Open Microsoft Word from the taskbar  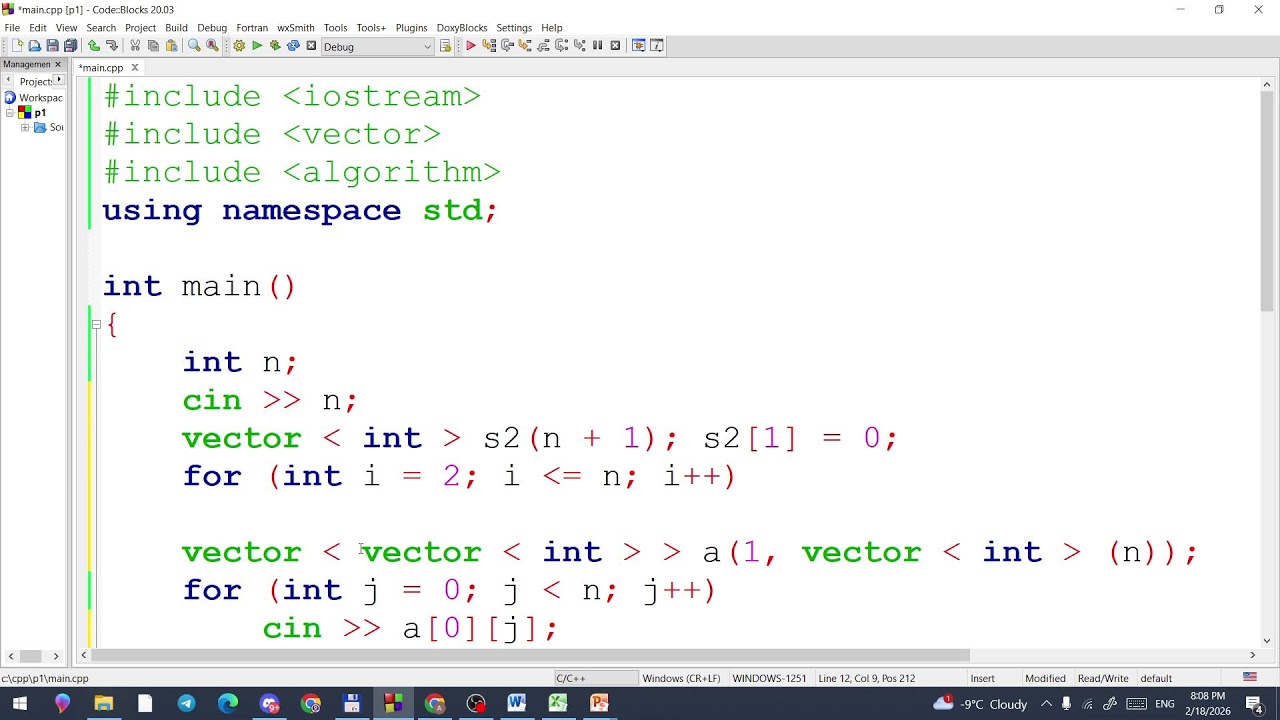point(516,704)
